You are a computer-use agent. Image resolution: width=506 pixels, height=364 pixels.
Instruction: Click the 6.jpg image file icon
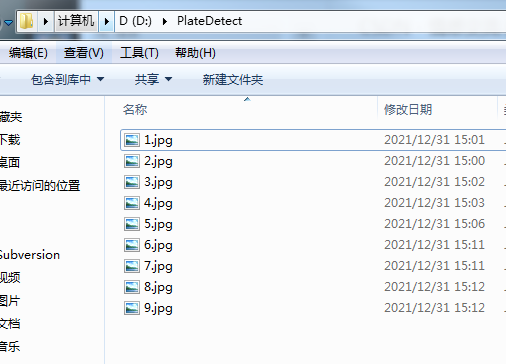click(132, 245)
